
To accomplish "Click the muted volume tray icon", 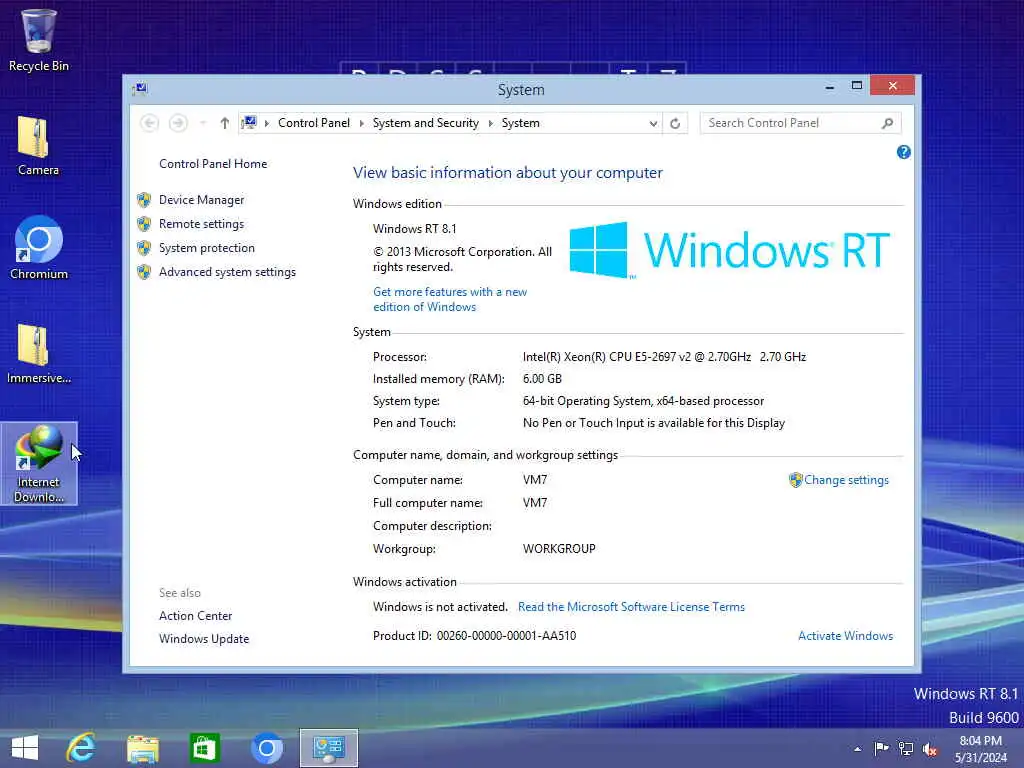I will (x=929, y=749).
